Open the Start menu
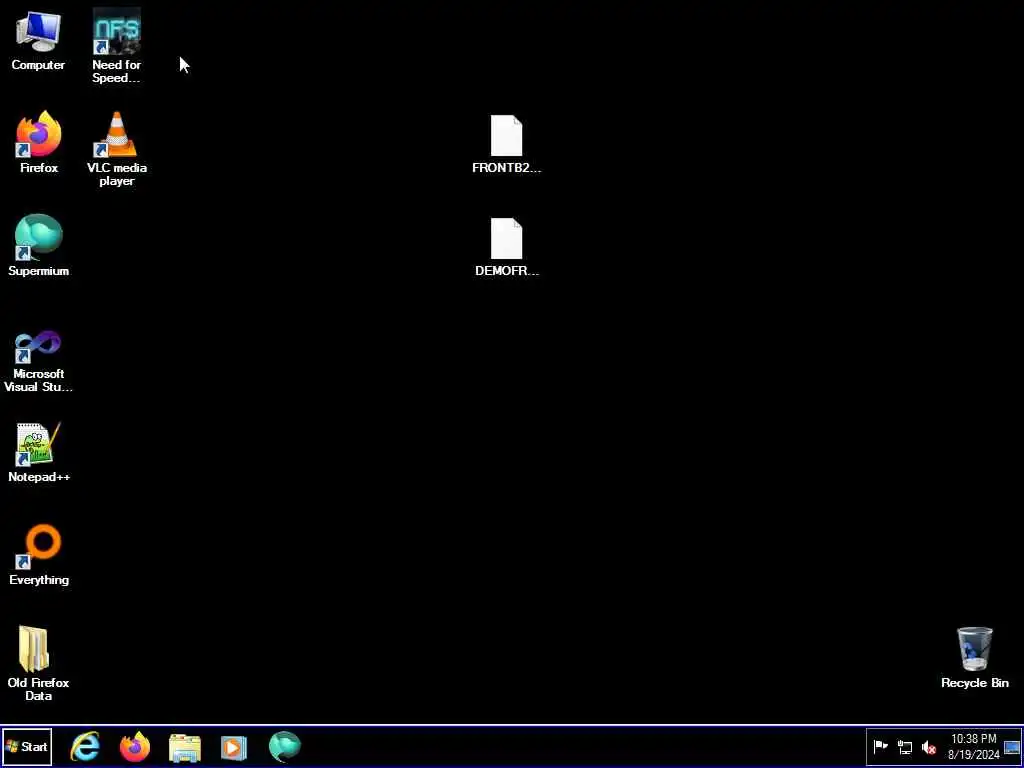1024x768 pixels. tap(27, 746)
